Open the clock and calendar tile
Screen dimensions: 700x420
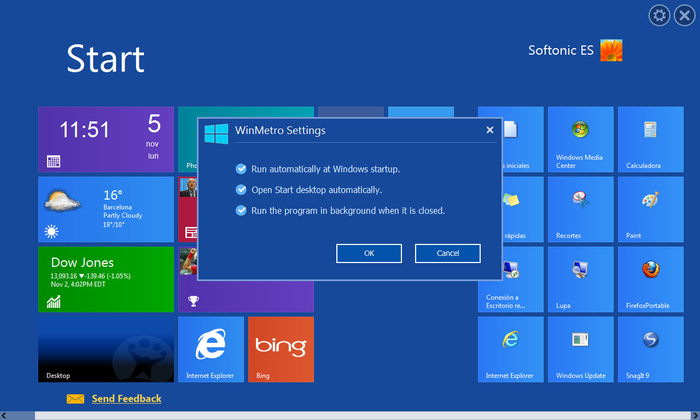click(106, 139)
